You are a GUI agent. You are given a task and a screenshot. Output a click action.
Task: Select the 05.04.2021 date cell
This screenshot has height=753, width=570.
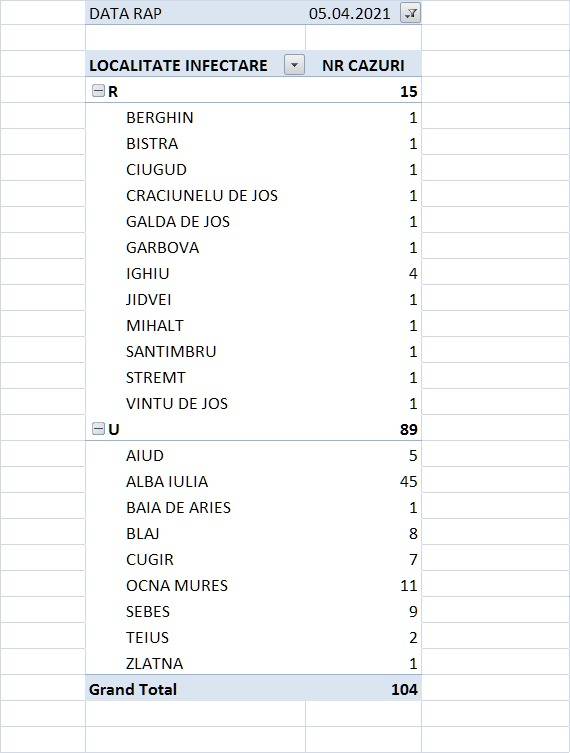coord(350,13)
